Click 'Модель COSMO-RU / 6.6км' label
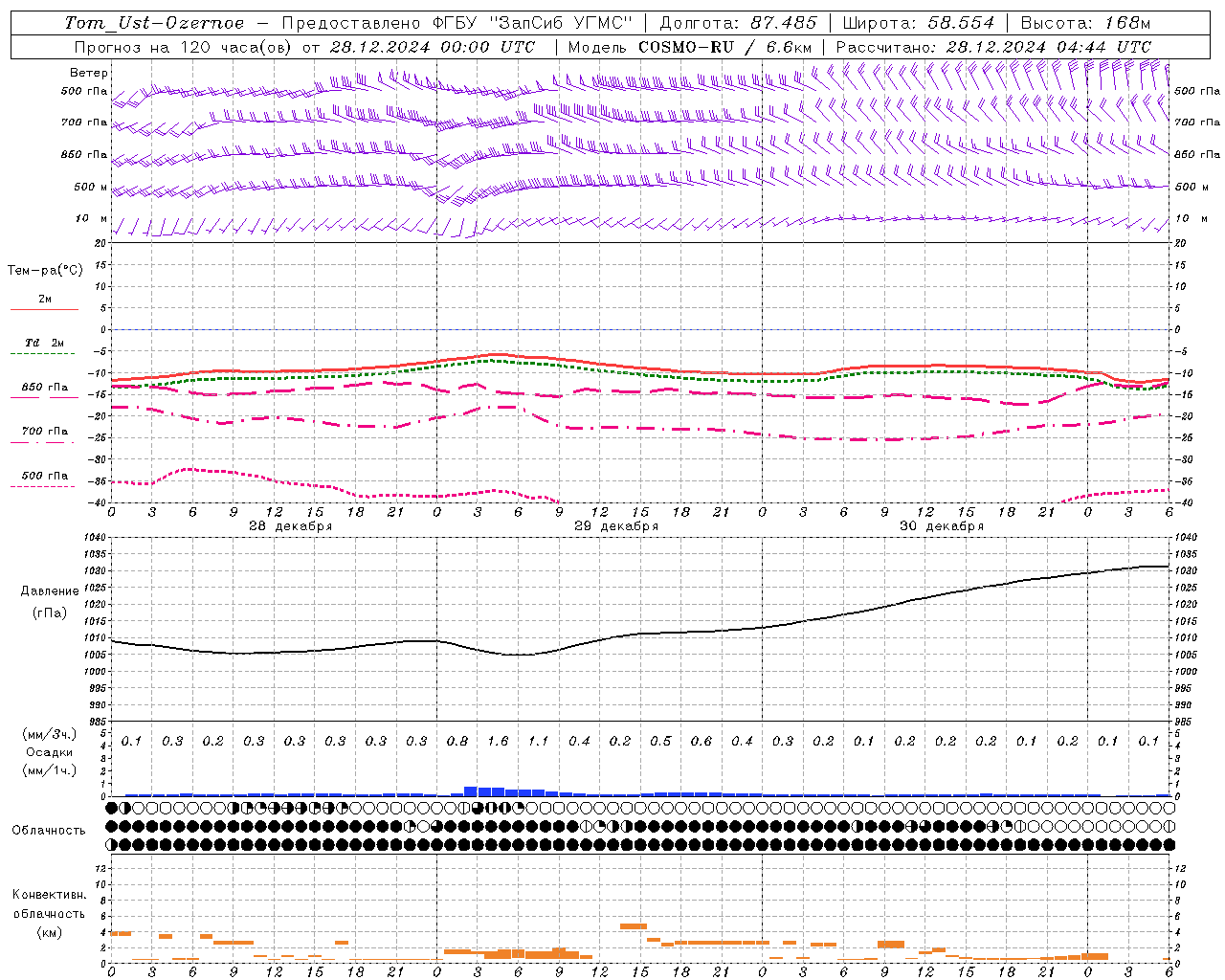The width and height of the screenshot is (1225, 980). coord(690,47)
